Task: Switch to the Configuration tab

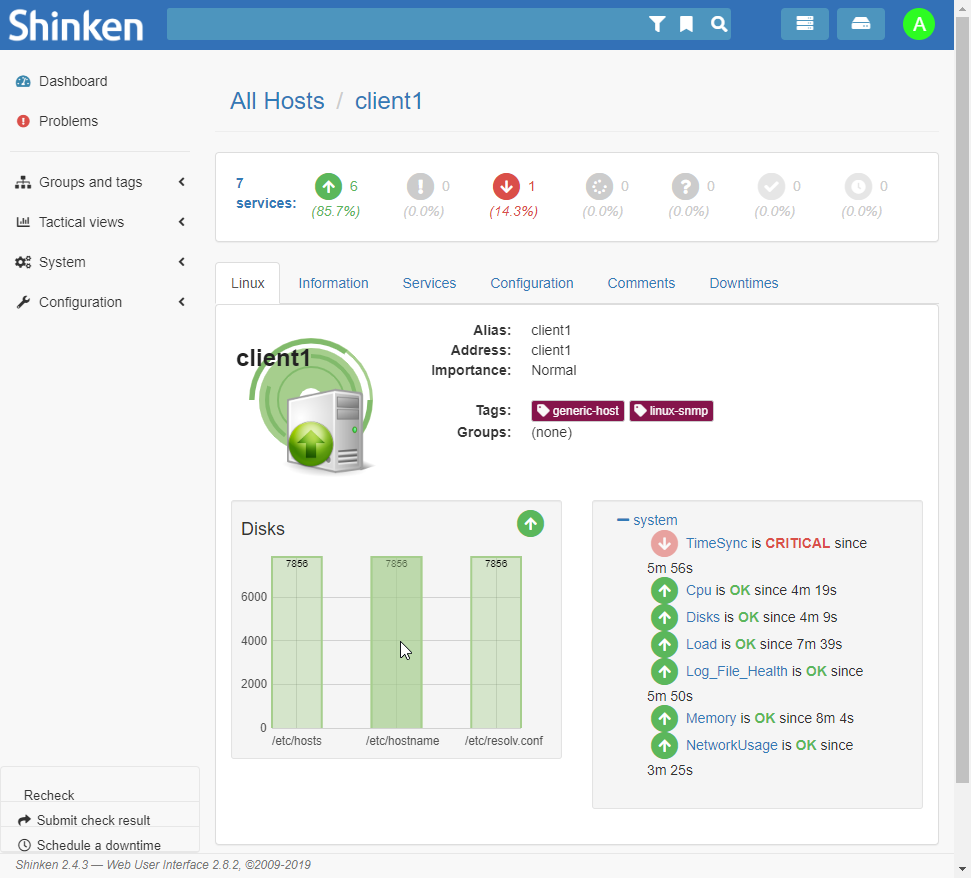Action: pos(532,284)
